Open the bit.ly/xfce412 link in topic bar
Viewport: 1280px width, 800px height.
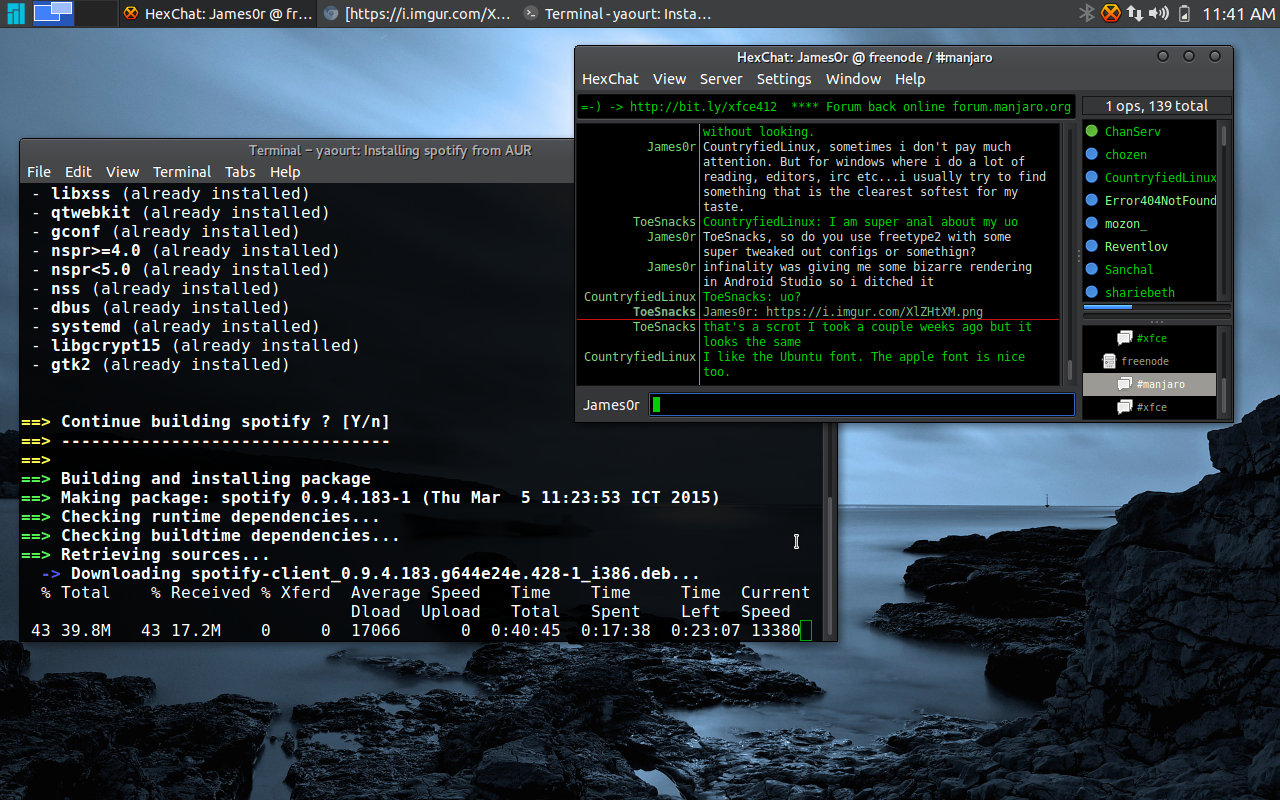703,107
